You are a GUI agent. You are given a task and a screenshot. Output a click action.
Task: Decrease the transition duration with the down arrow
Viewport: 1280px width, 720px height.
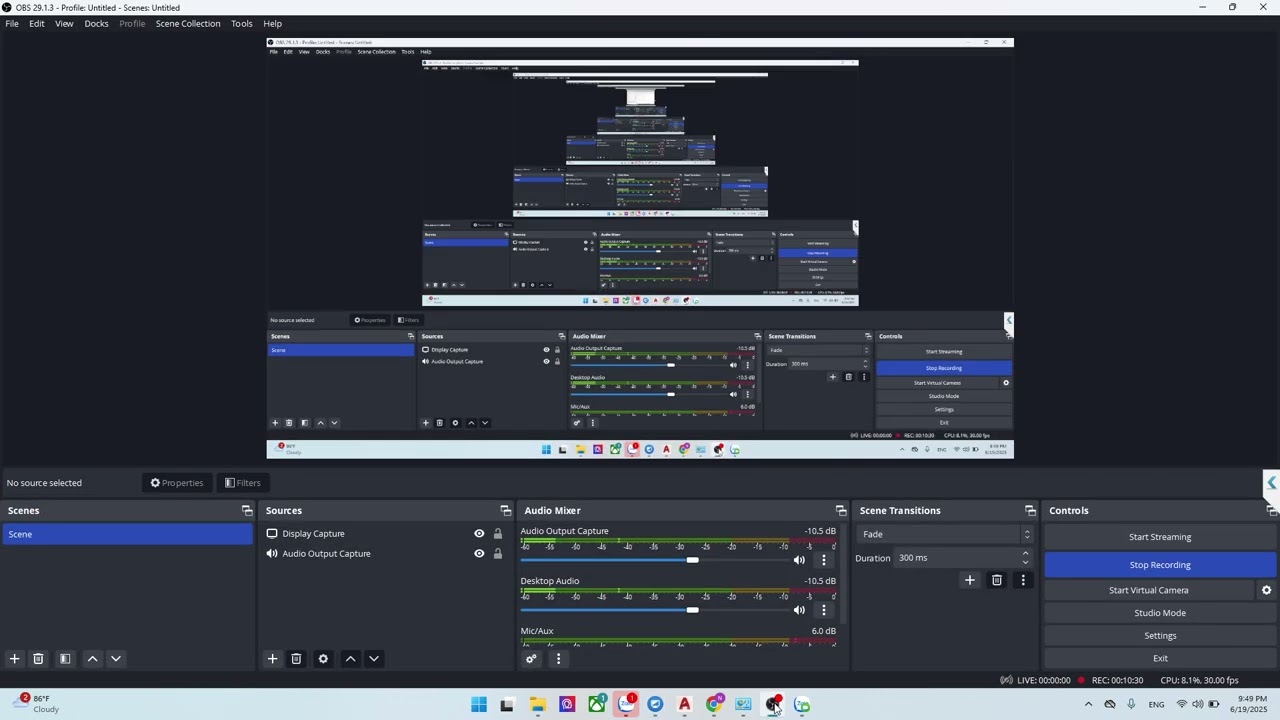click(x=1025, y=562)
